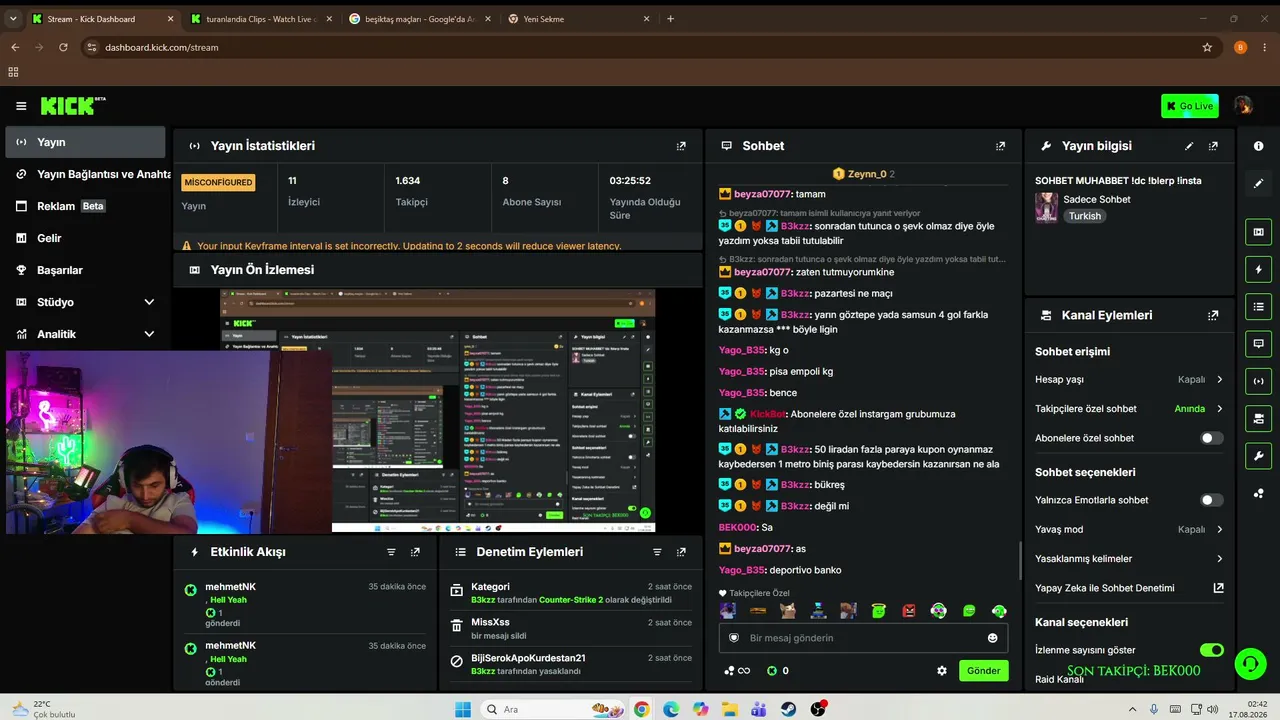This screenshot has height=720, width=1280.
Task: Toggle the chat bubble icon in right sidebar
Action: point(1258,343)
